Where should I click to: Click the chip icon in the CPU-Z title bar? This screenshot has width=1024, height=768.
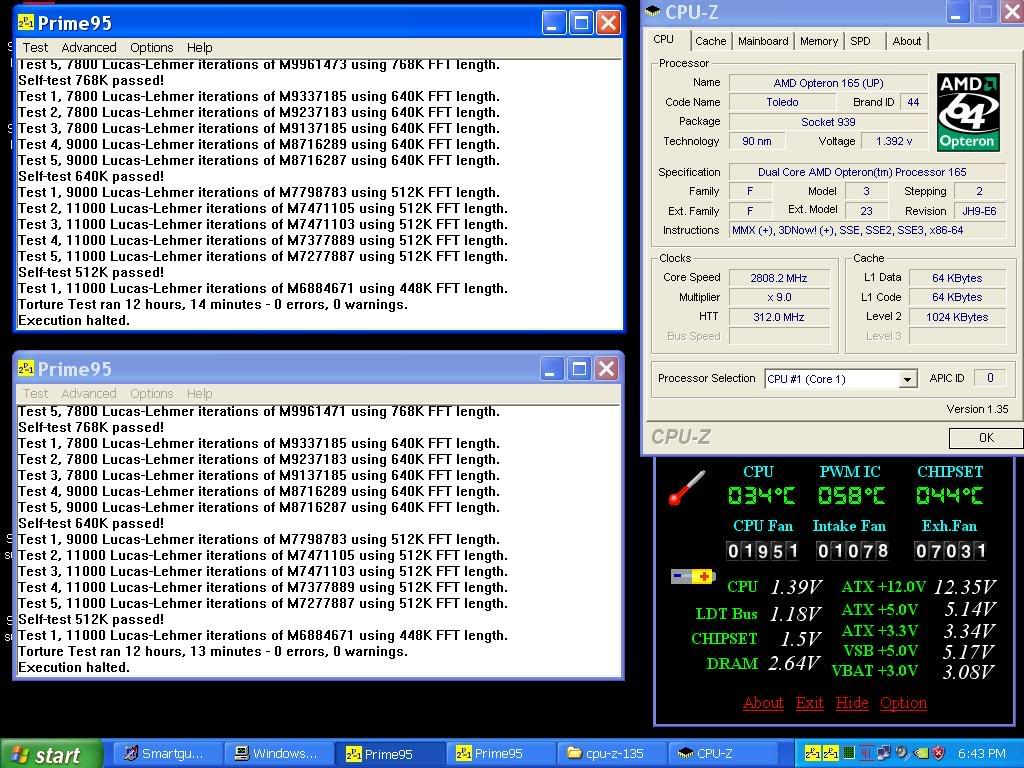[x=653, y=11]
